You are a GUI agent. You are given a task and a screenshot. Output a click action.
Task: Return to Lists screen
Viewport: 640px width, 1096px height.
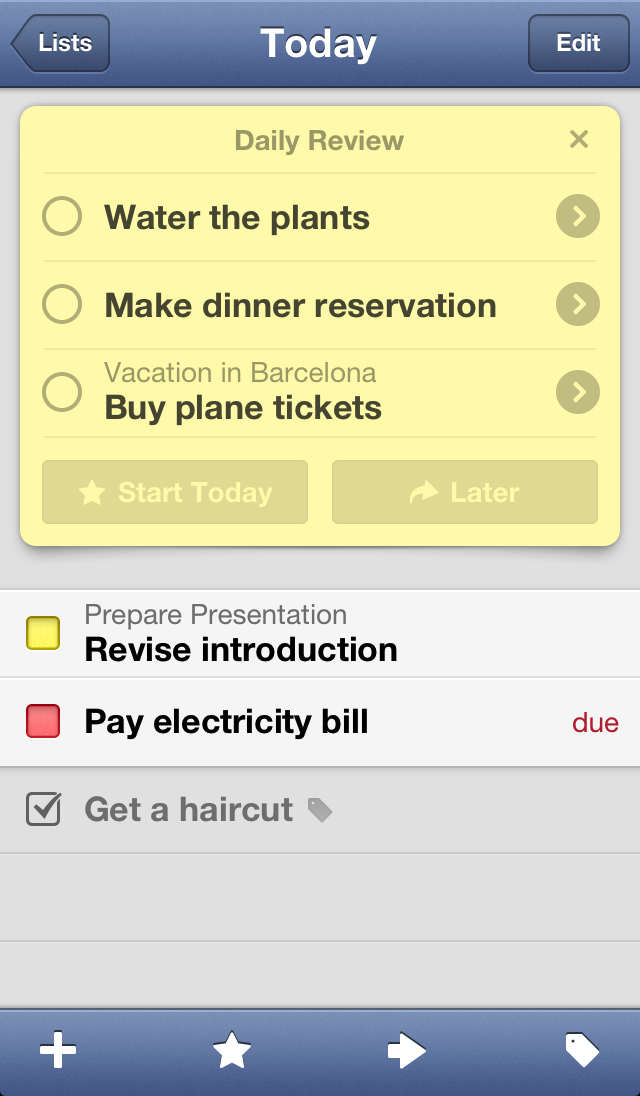pos(62,43)
